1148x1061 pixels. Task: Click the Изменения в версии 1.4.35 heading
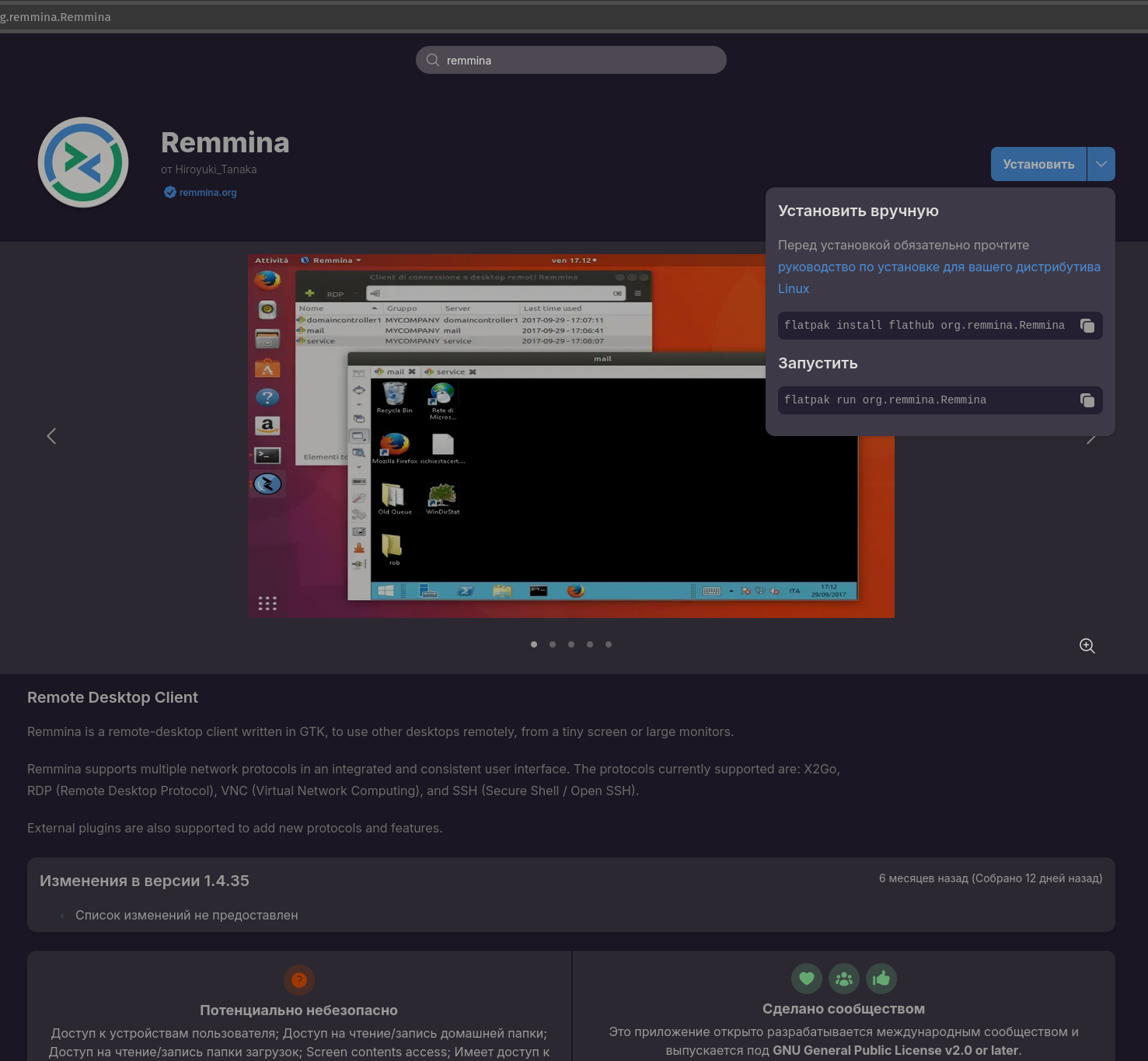(x=145, y=881)
